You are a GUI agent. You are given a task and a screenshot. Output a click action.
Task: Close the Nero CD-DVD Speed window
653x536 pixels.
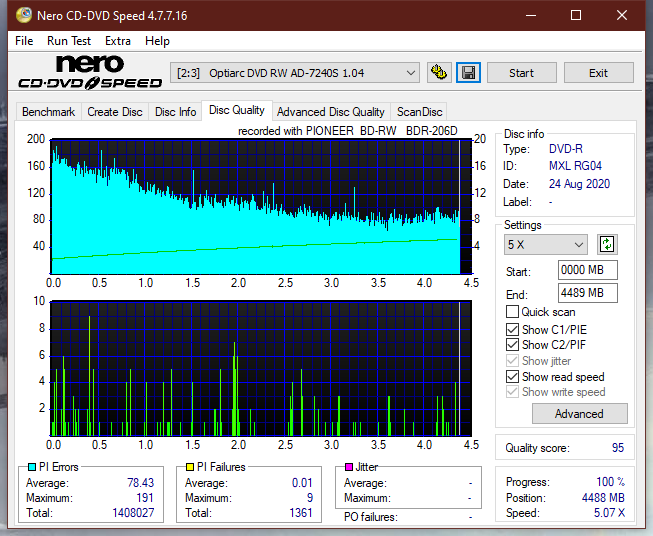point(622,15)
